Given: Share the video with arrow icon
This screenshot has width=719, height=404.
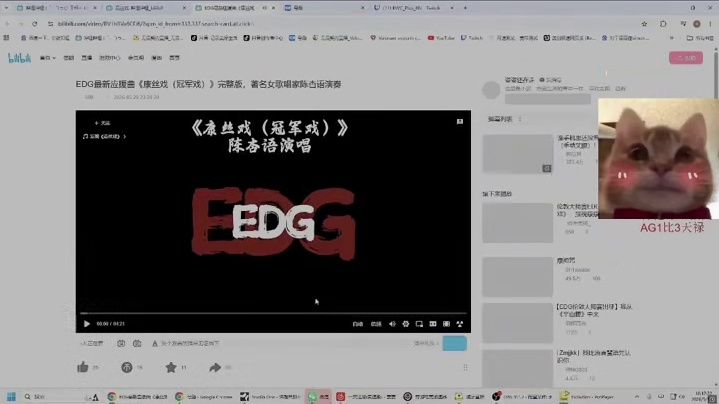Looking at the screenshot, I should tap(215, 367).
